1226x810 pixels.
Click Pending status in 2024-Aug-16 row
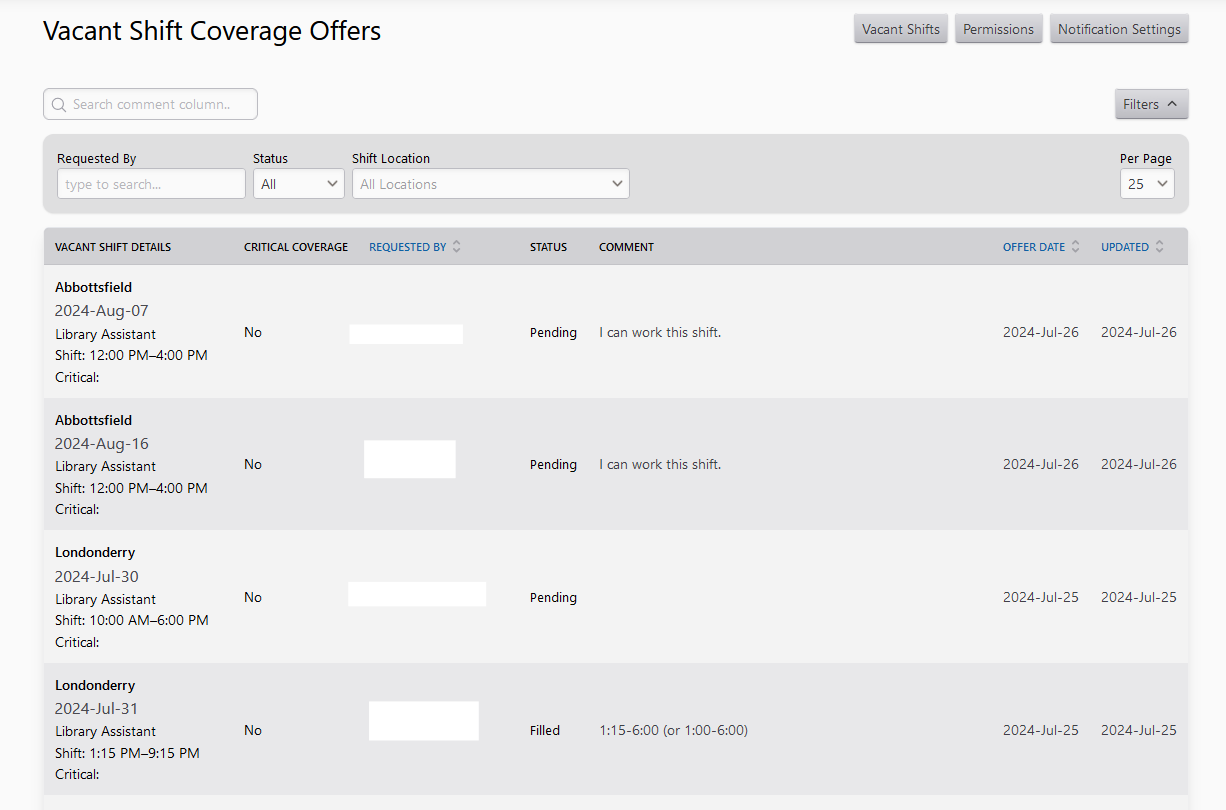coord(553,464)
